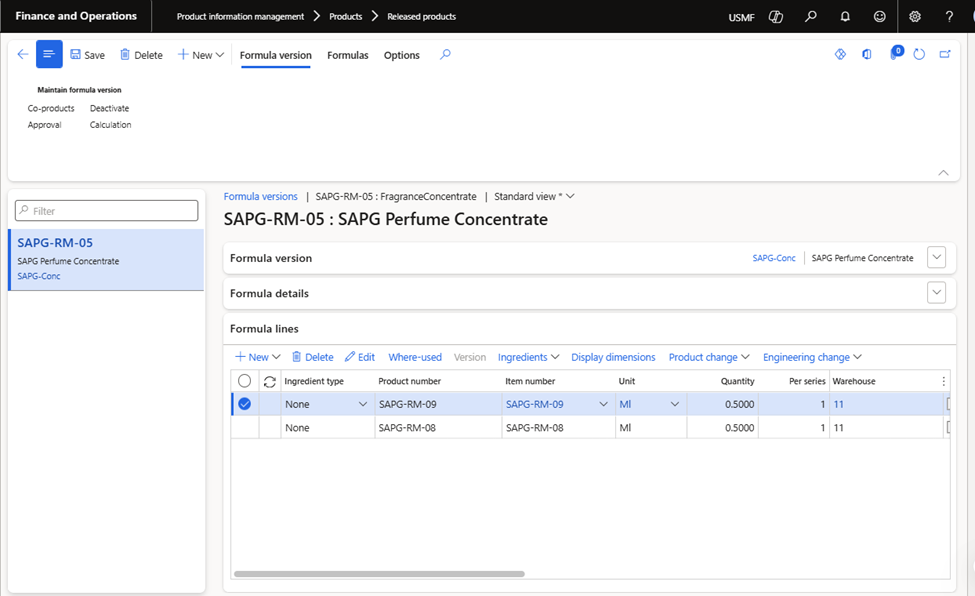Expand the Formula details fasttab
Viewport: 975px width, 596px height.
point(936,292)
